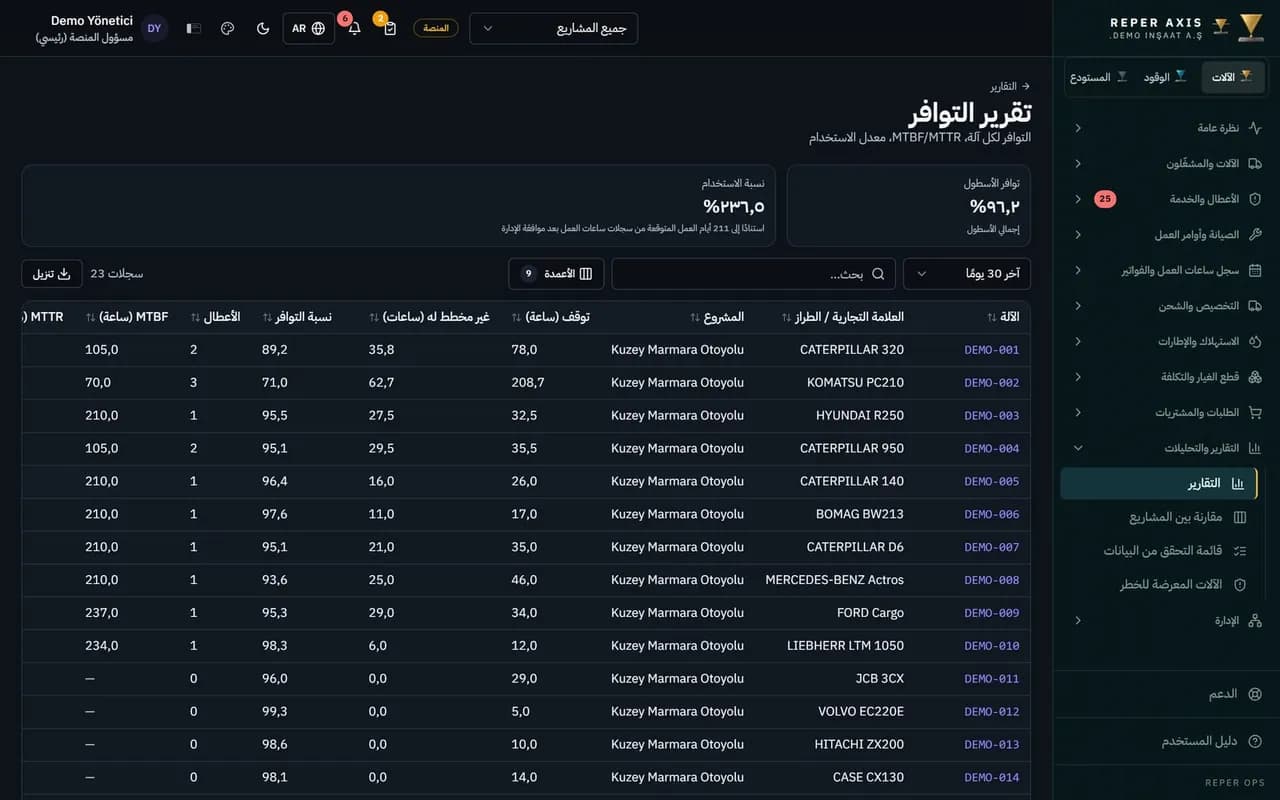Click the DY user avatar
Image resolution: width=1280 pixels, height=800 pixels.
[154, 28]
